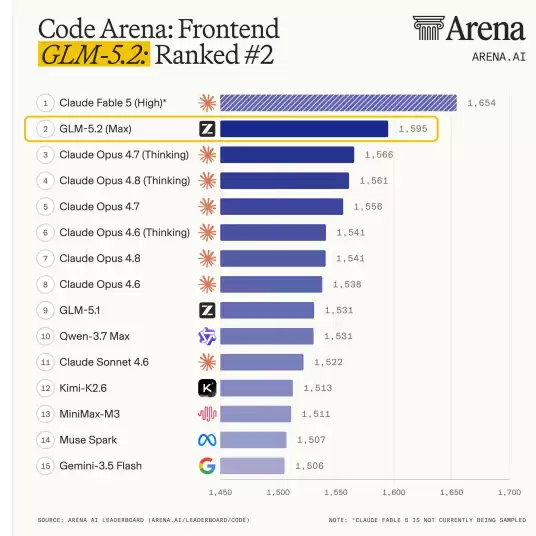Viewport: 536px width, 536px height.
Task: Click the Meta logo beside Muse Spark
Action: click(x=207, y=440)
